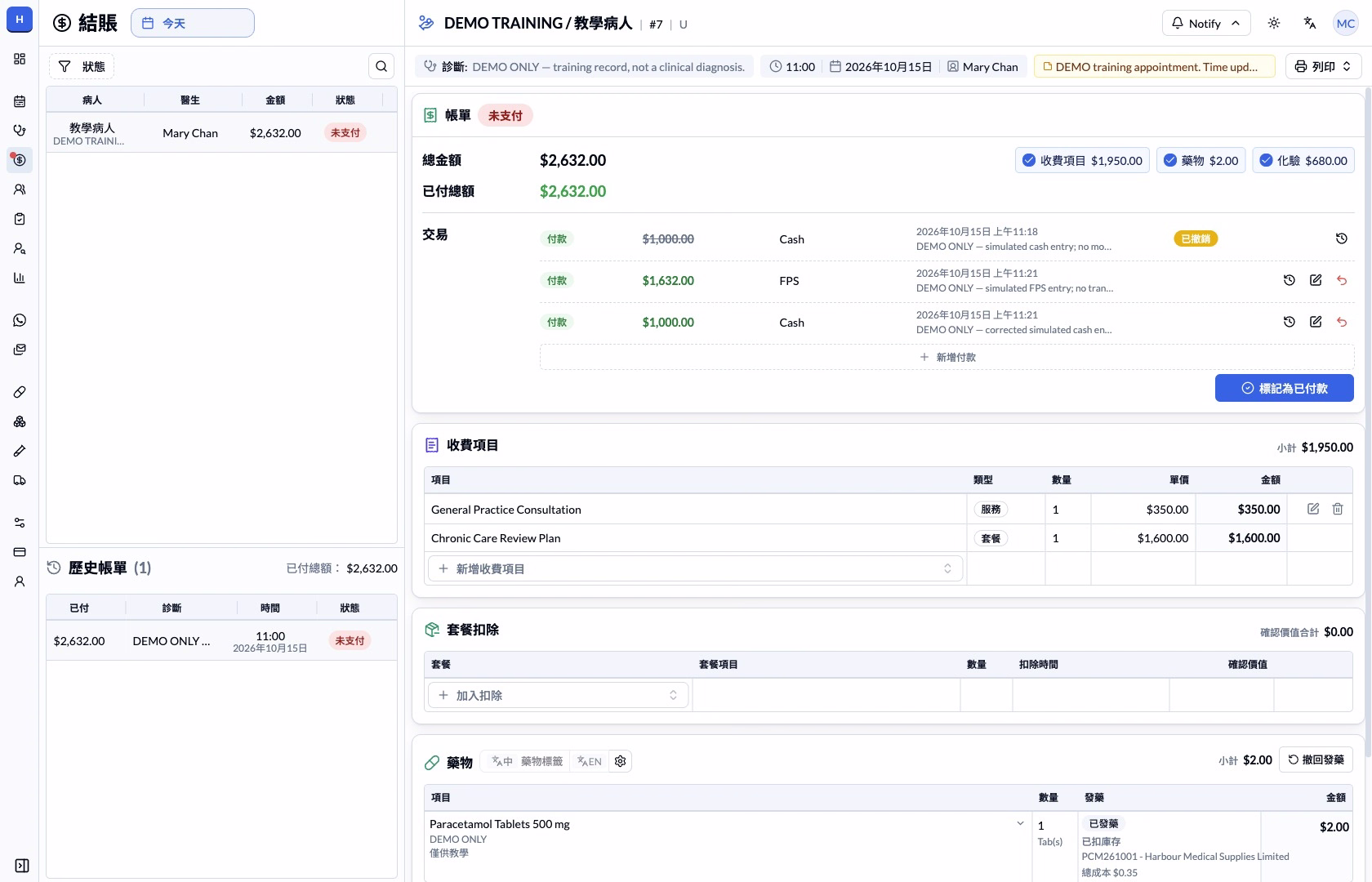
Task: Open the 加入扣除 combo box
Action: 558,695
